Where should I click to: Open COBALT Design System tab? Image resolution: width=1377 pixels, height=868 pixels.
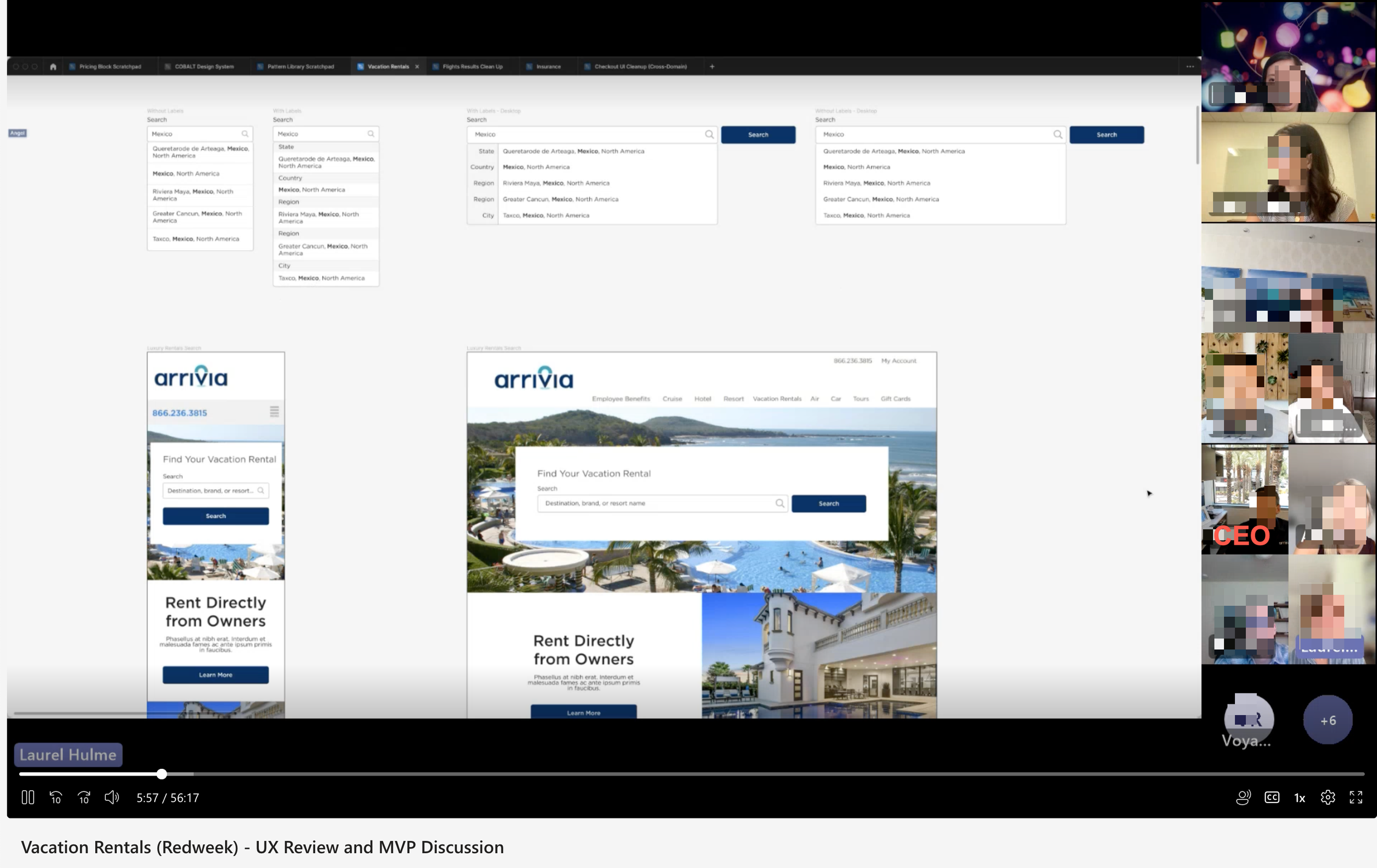pos(204,66)
